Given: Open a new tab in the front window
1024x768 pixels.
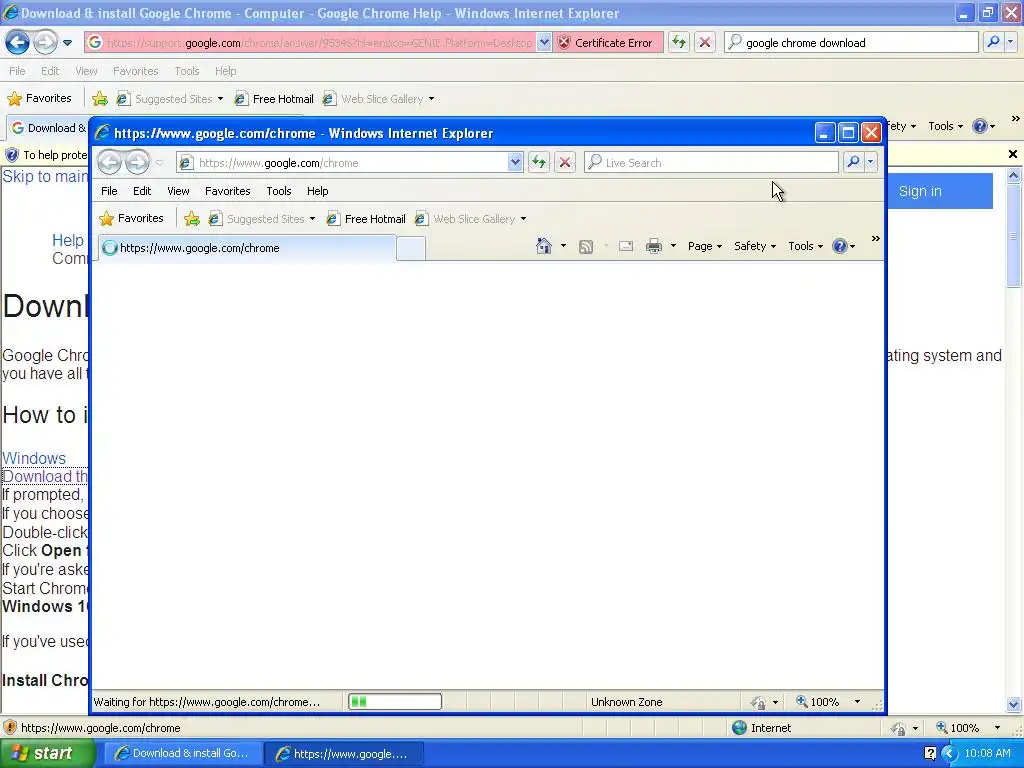Looking at the screenshot, I should [411, 249].
